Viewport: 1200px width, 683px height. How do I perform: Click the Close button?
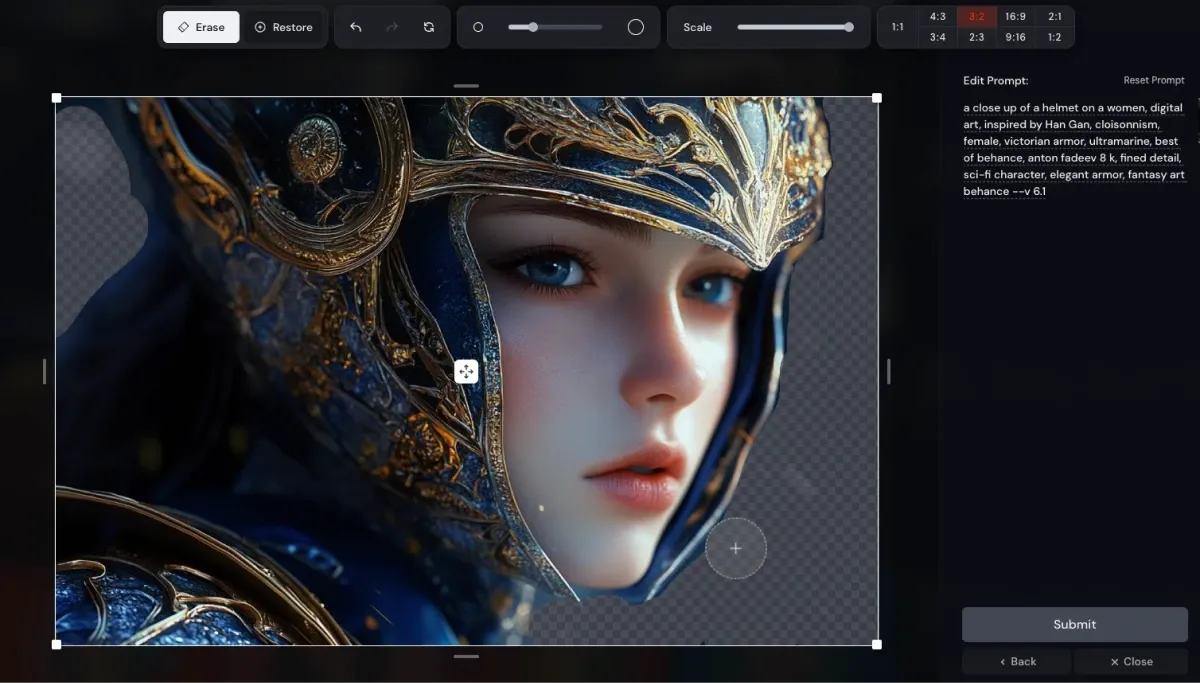click(1131, 661)
